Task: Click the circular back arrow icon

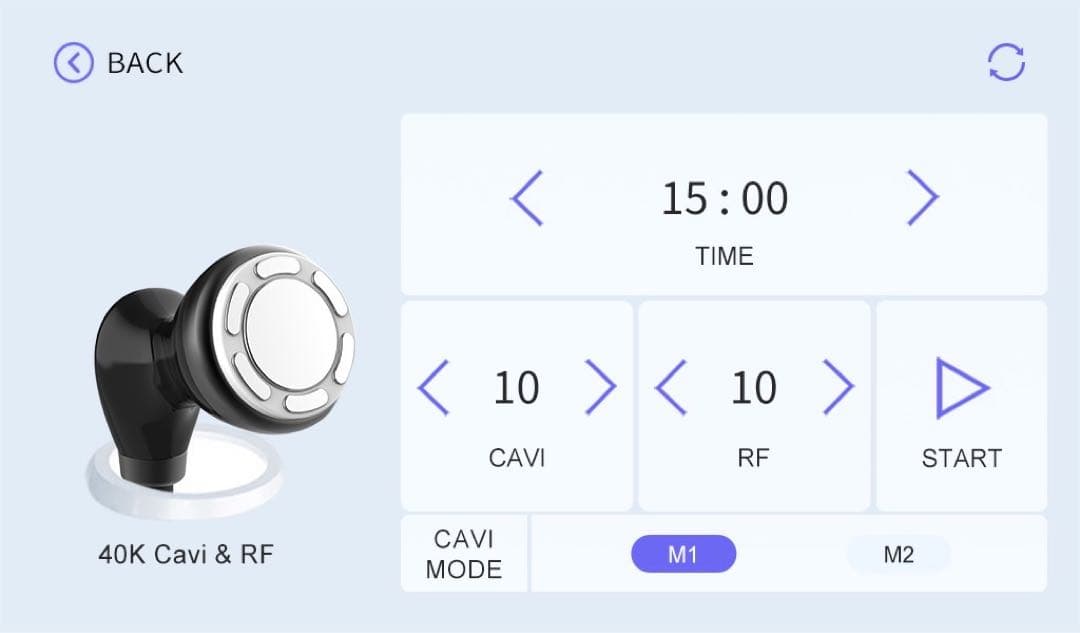Action: 73,63
